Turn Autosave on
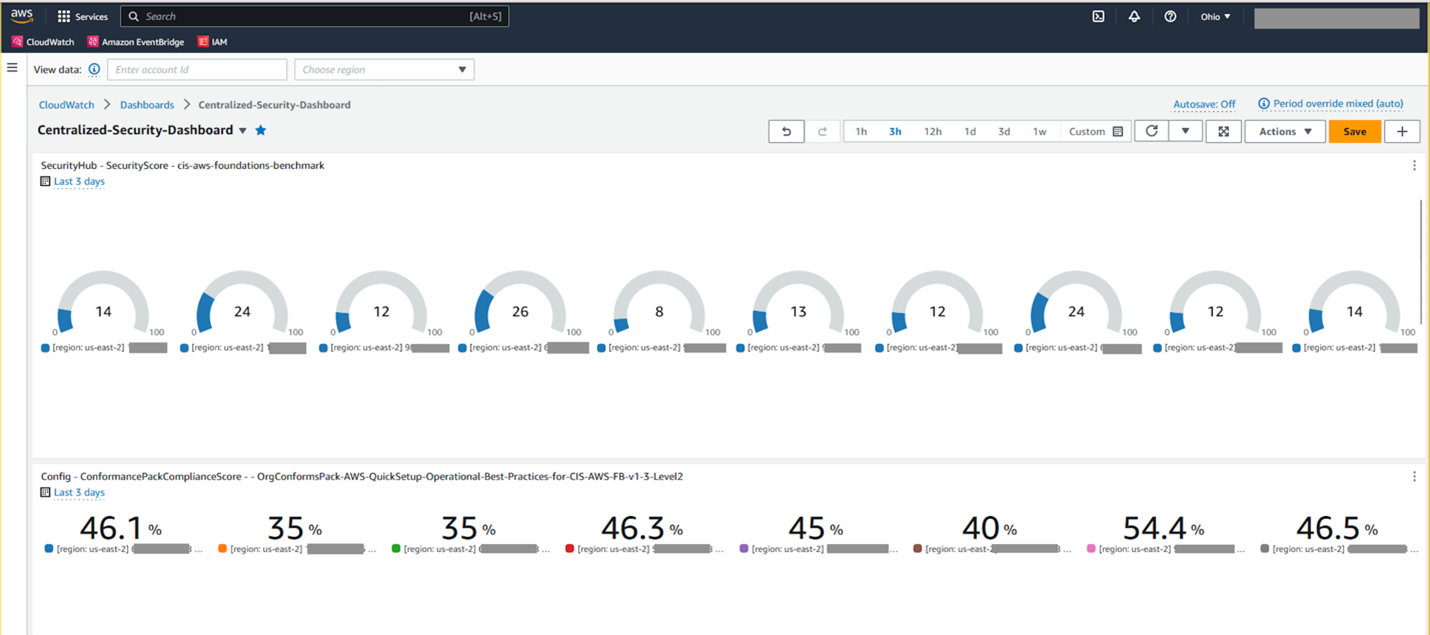The image size is (1430, 635). [1204, 103]
